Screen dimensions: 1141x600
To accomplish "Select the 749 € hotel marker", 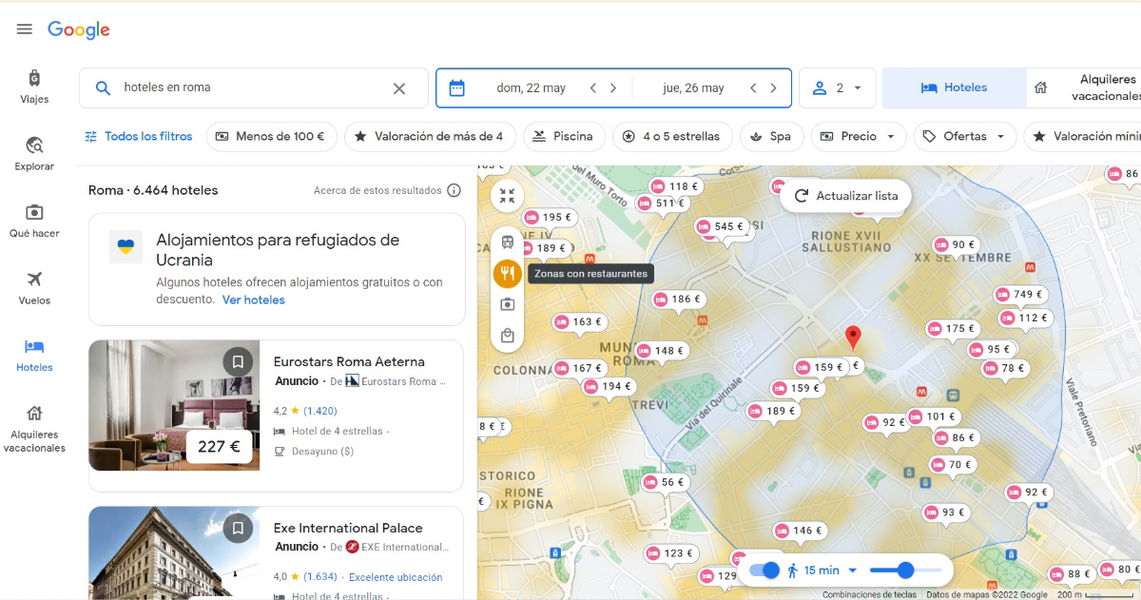I will click(x=1021, y=295).
